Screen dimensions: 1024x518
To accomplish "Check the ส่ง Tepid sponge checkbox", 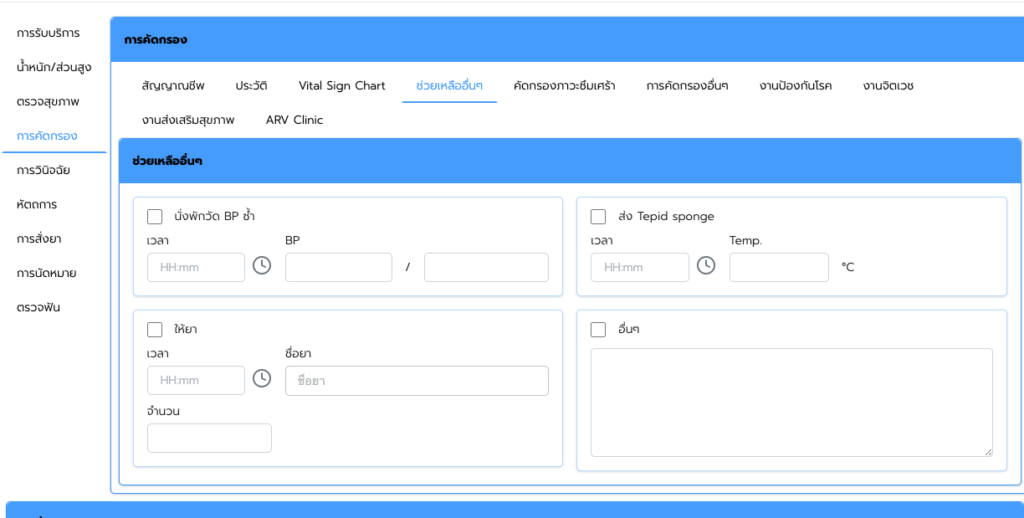I will coord(599,216).
